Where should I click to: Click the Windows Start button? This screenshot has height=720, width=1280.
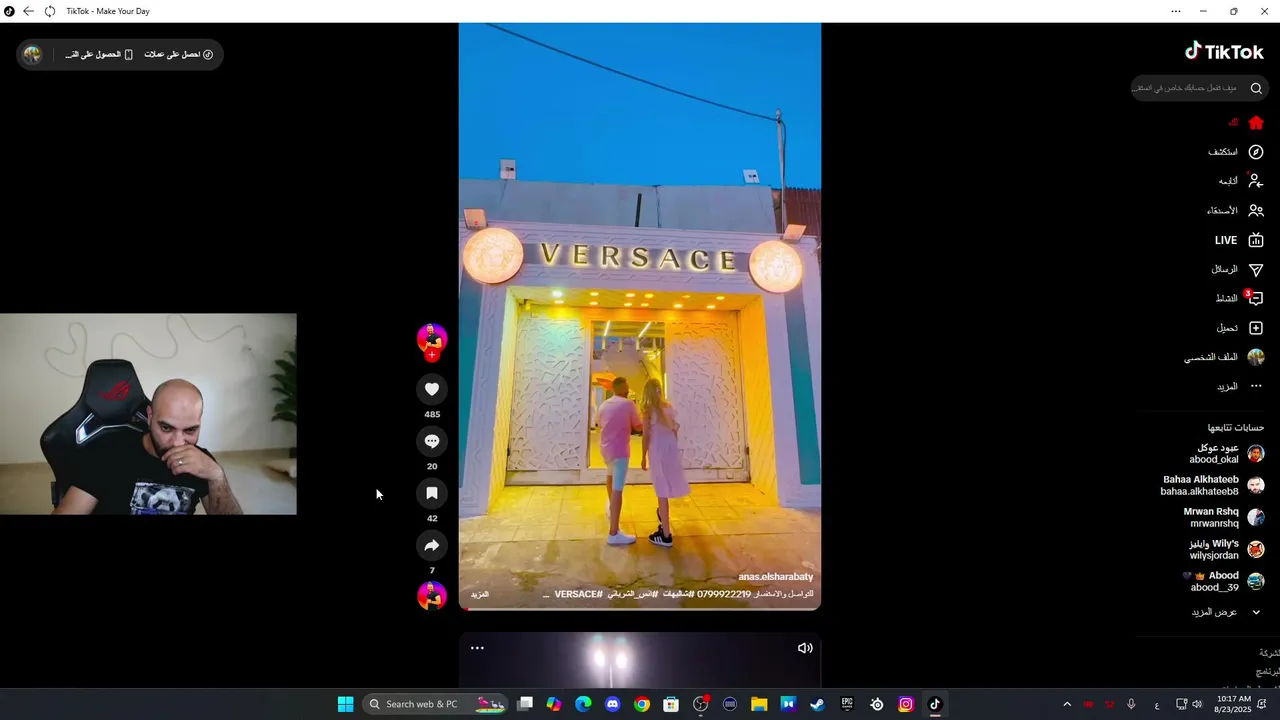[x=345, y=704]
